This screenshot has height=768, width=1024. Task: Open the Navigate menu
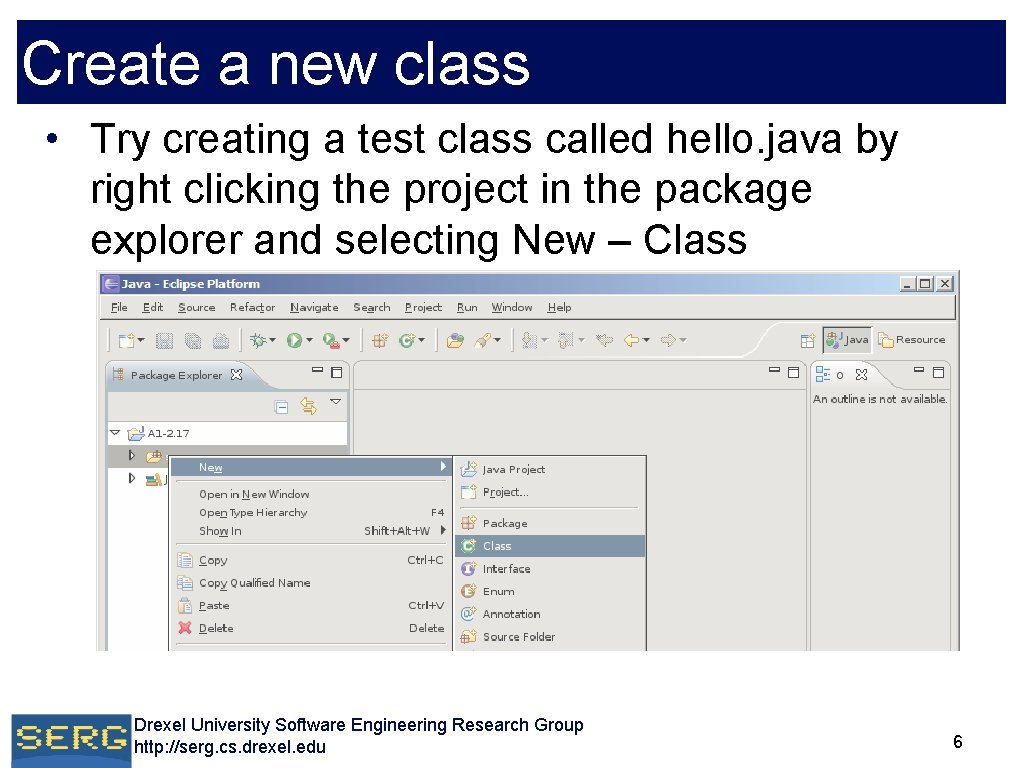pyautogui.click(x=314, y=308)
